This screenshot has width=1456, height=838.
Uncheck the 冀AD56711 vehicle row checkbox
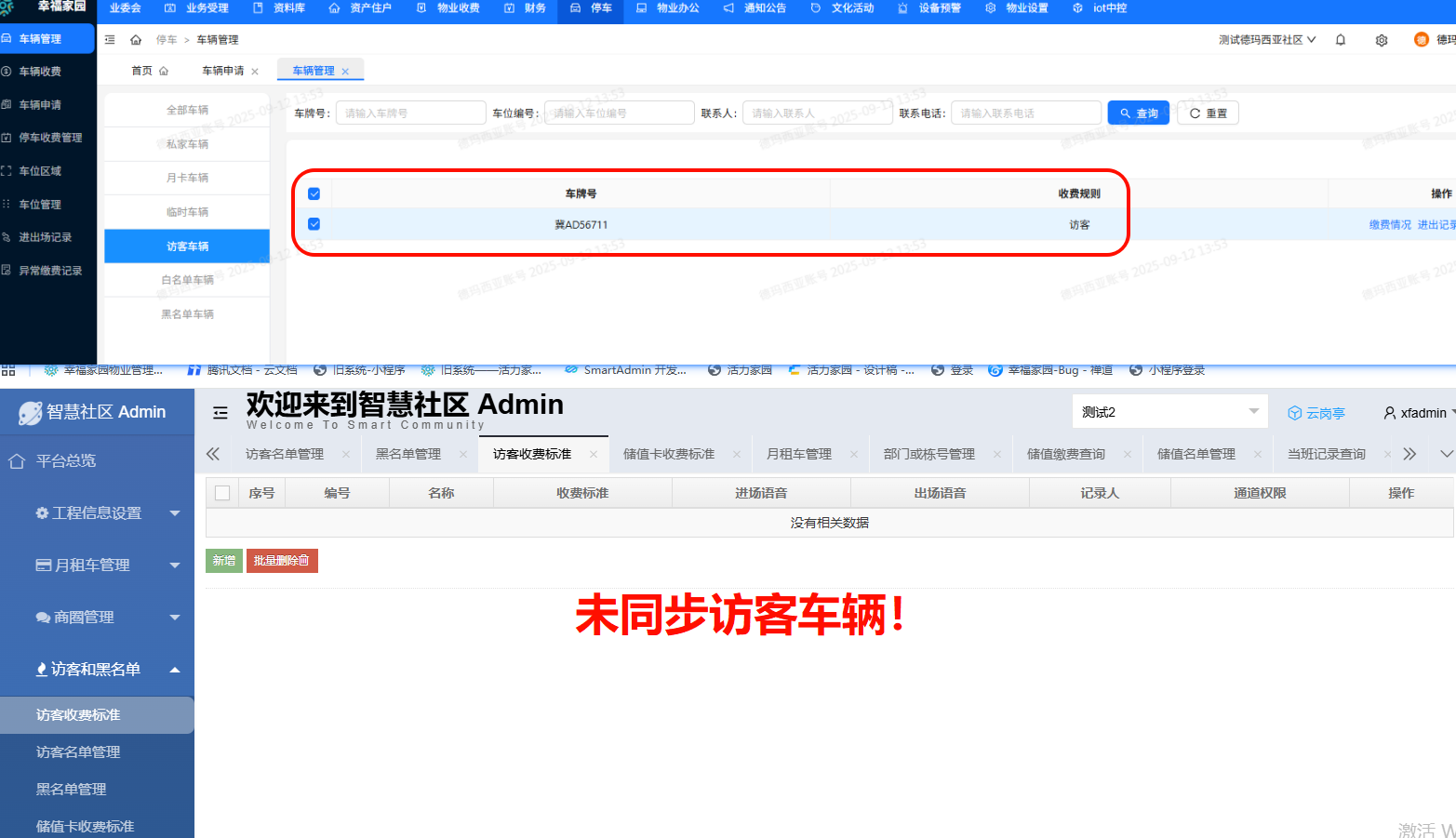point(314,224)
